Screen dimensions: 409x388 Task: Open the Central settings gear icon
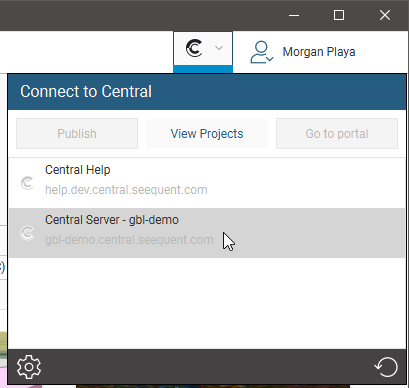[x=29, y=367]
